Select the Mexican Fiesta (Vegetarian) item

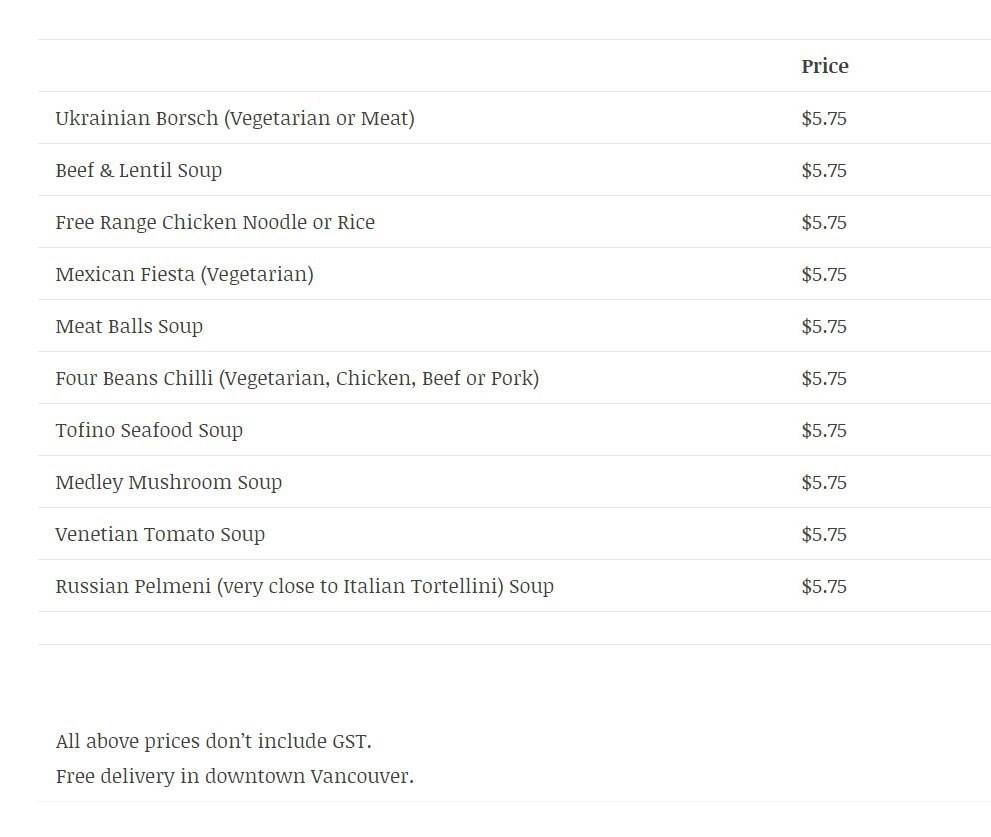coord(184,274)
